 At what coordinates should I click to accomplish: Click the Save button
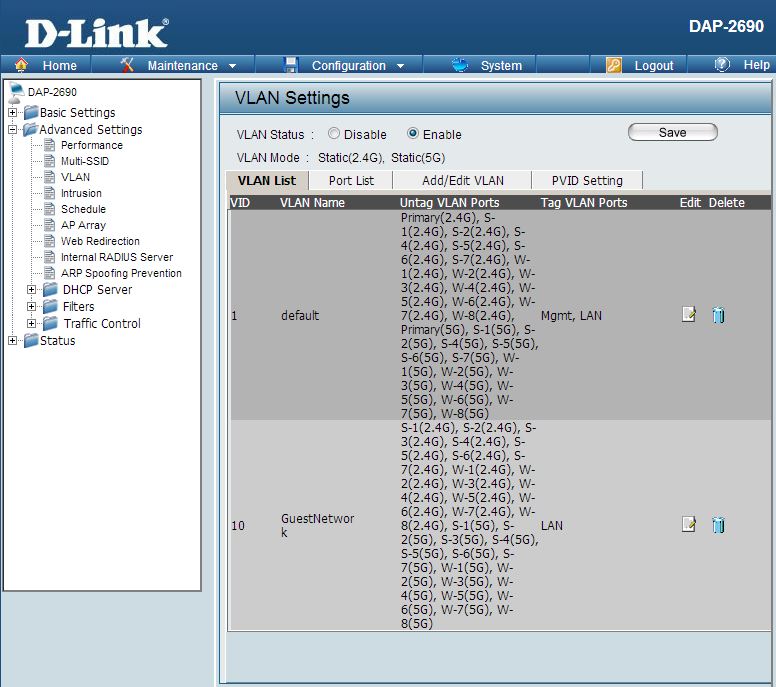click(672, 132)
